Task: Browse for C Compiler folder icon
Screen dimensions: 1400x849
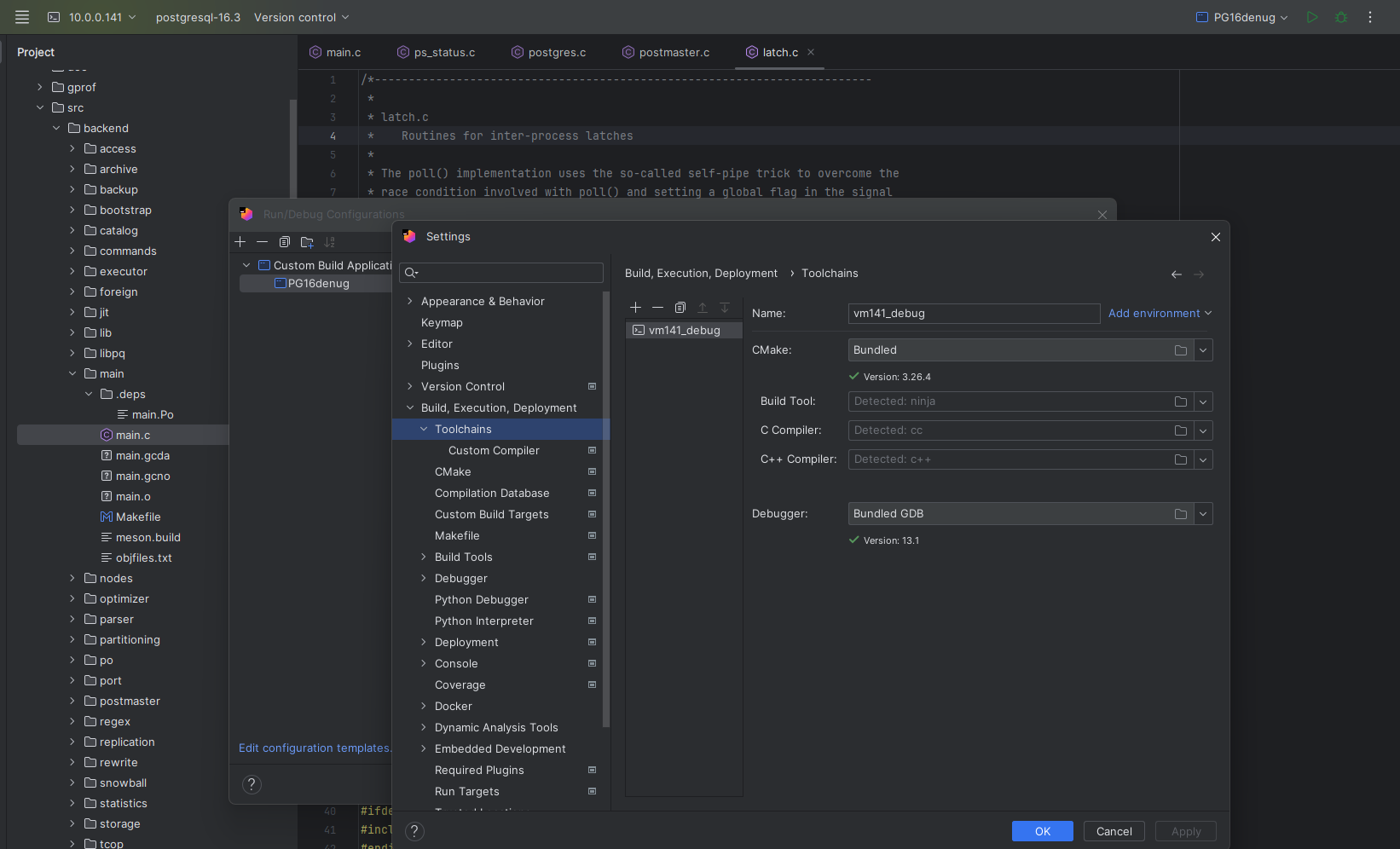Action: (x=1181, y=430)
